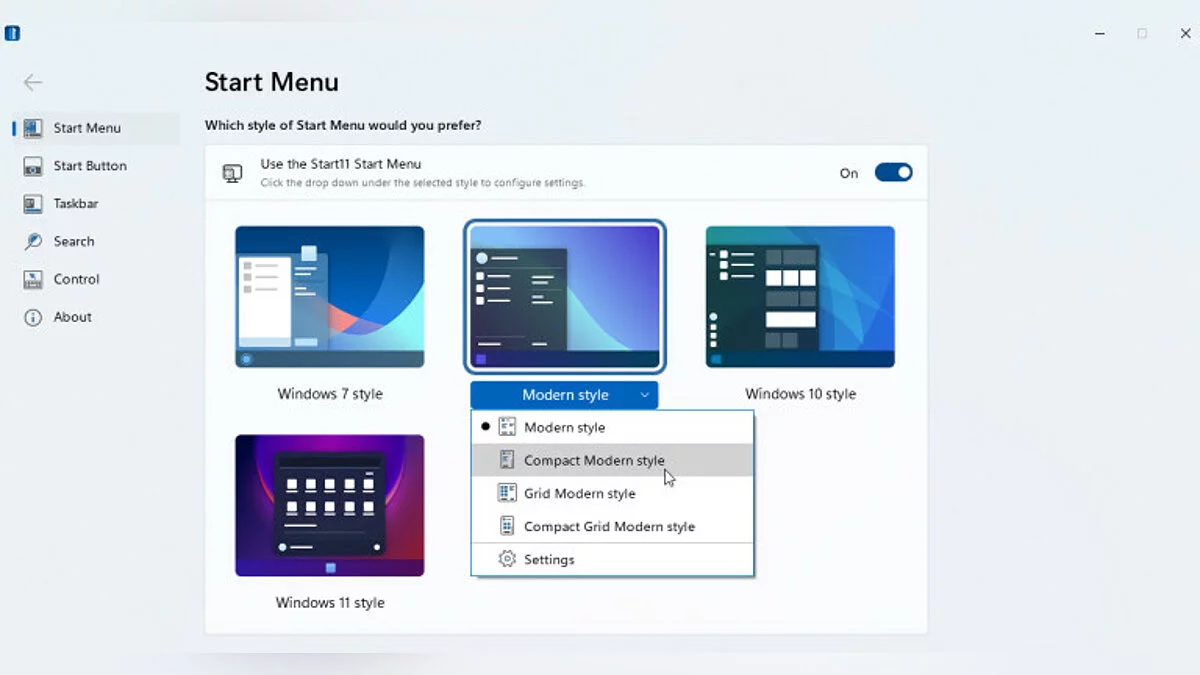
Task: Click the Grid Modern style layout icon
Action: click(507, 493)
